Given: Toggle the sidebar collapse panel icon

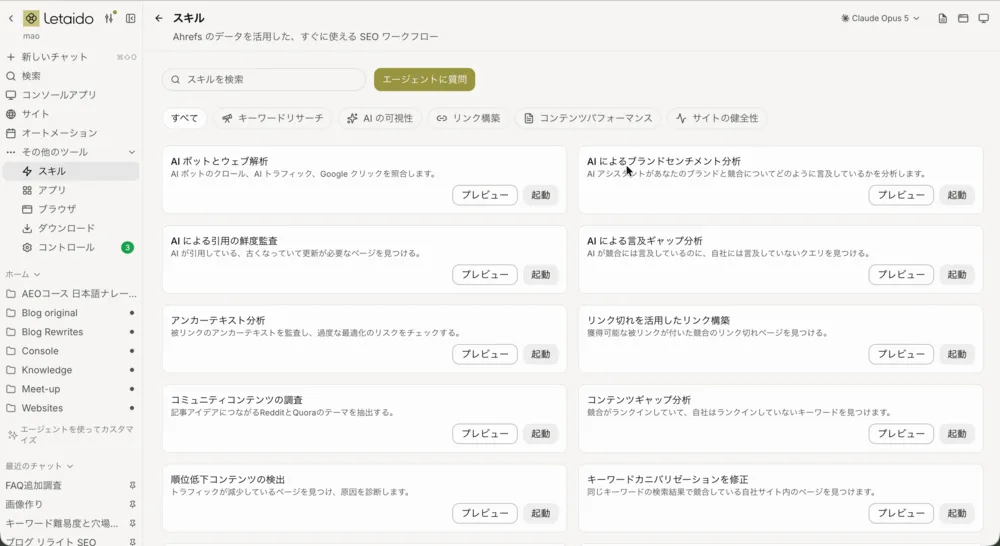Looking at the screenshot, I should pyautogui.click(x=131, y=18).
